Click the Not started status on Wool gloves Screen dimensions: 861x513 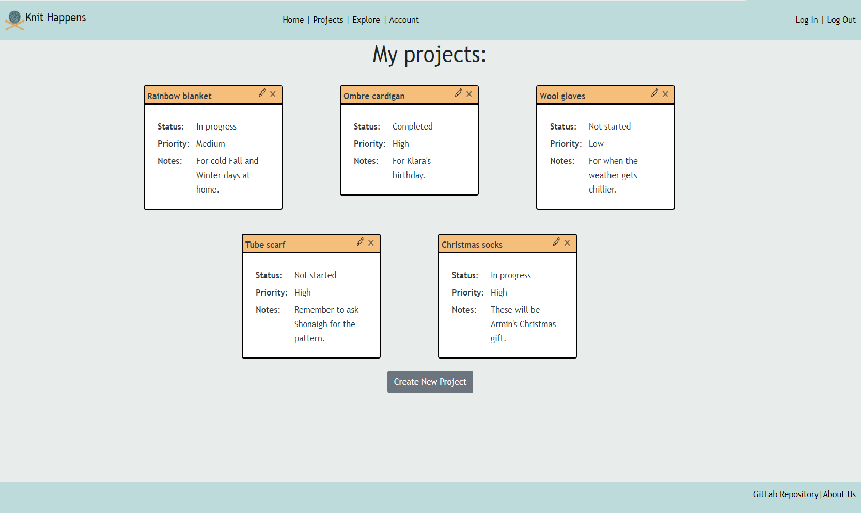click(x=610, y=126)
